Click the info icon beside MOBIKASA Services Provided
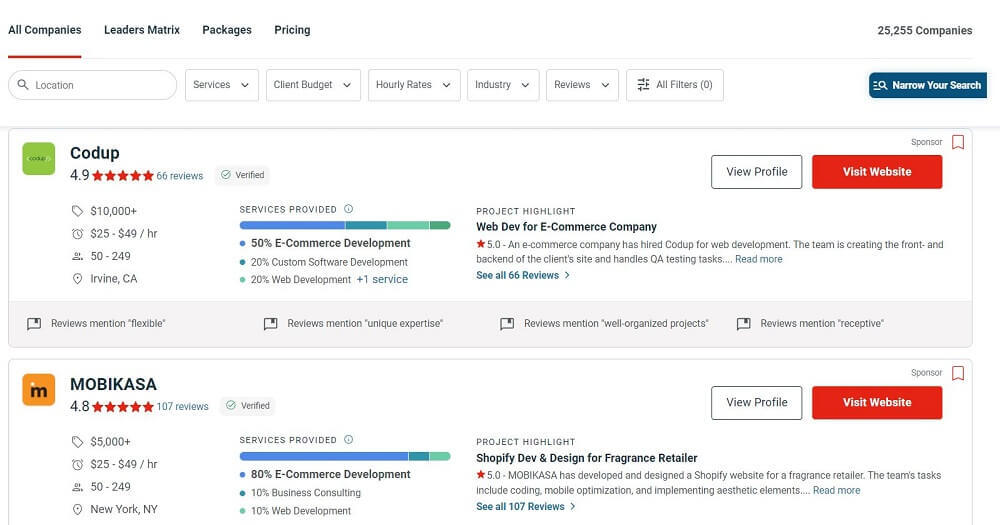This screenshot has height=525, width=1000. click(349, 440)
